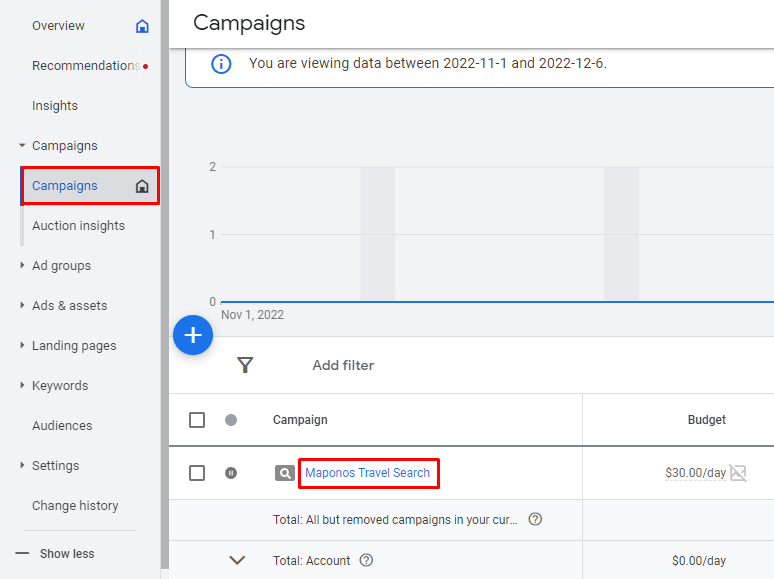Select the highlighted Campaigns sub-item
Screen dimensions: 774x579
(x=90, y=186)
